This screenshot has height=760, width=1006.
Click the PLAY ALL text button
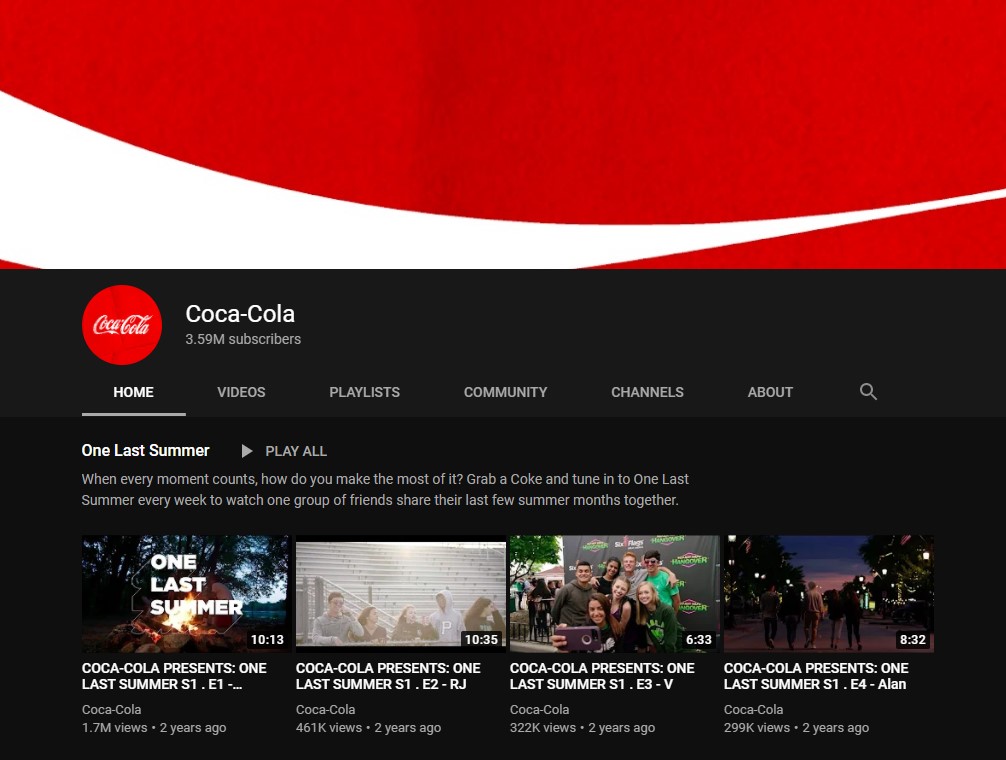[x=296, y=451]
